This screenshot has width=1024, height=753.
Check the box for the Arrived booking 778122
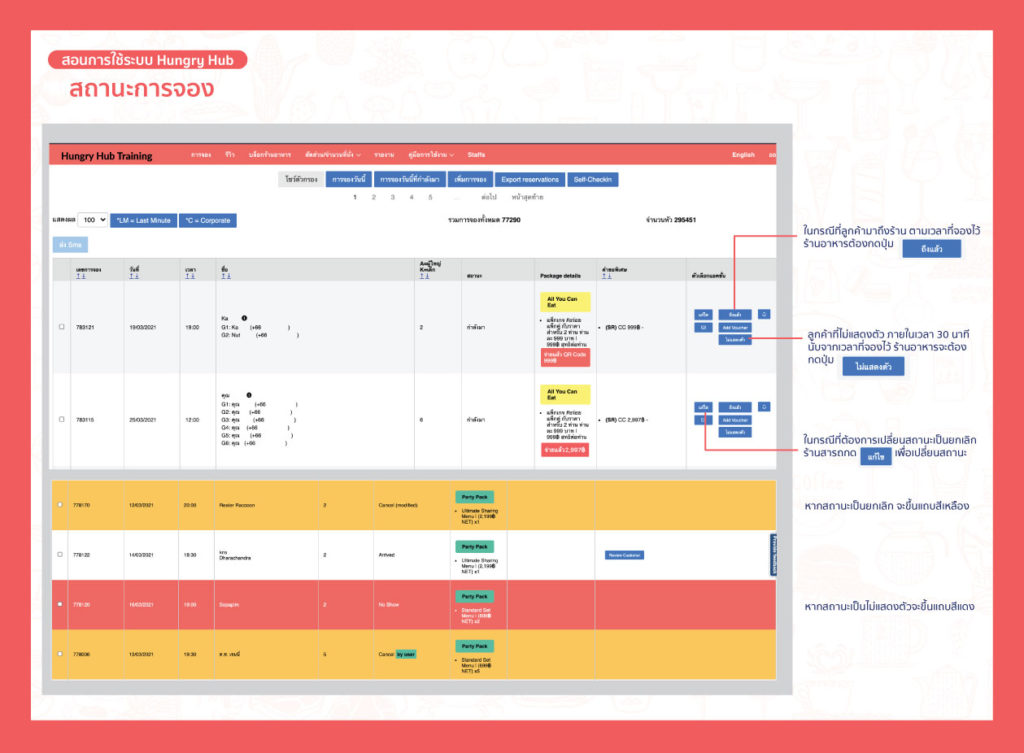pos(60,554)
